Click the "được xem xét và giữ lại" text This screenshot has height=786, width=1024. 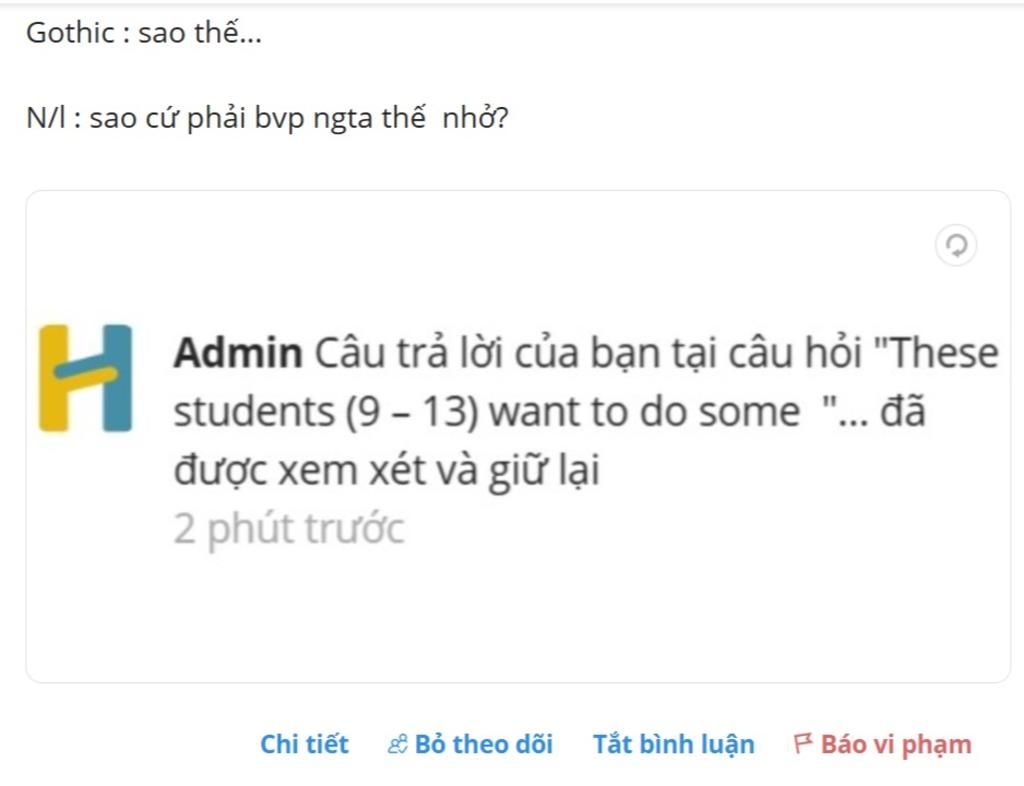pos(387,471)
